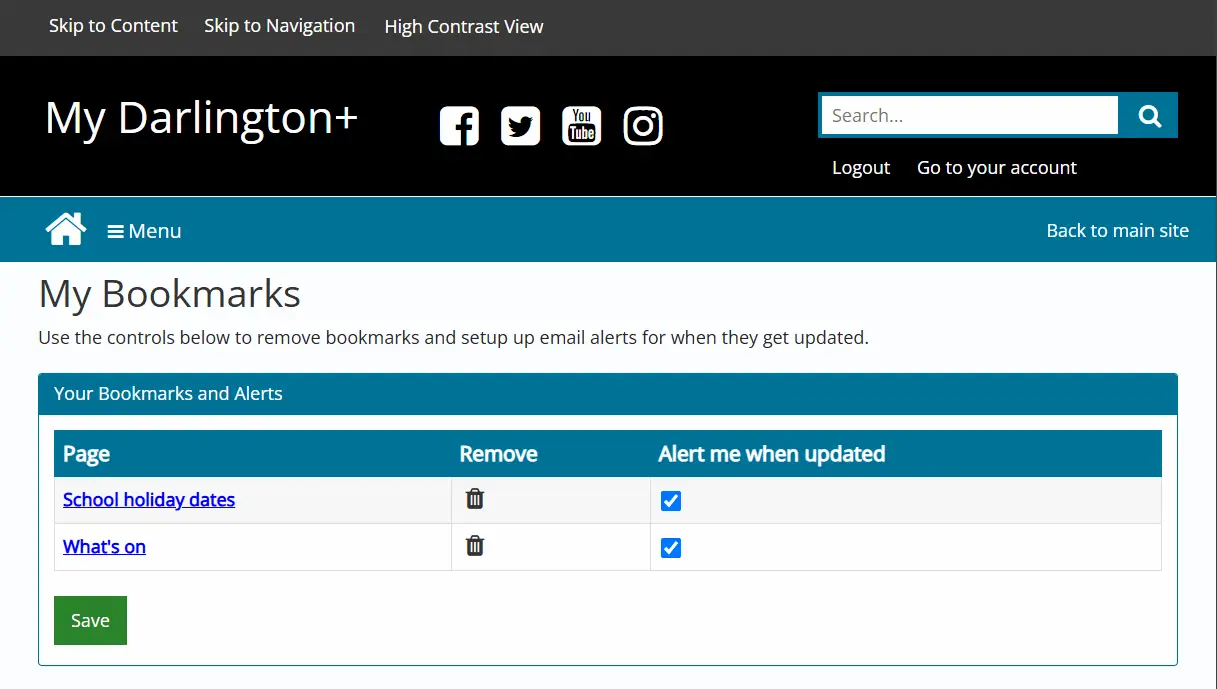Switch to High Contrast View
This screenshot has width=1217, height=689.
(x=464, y=27)
